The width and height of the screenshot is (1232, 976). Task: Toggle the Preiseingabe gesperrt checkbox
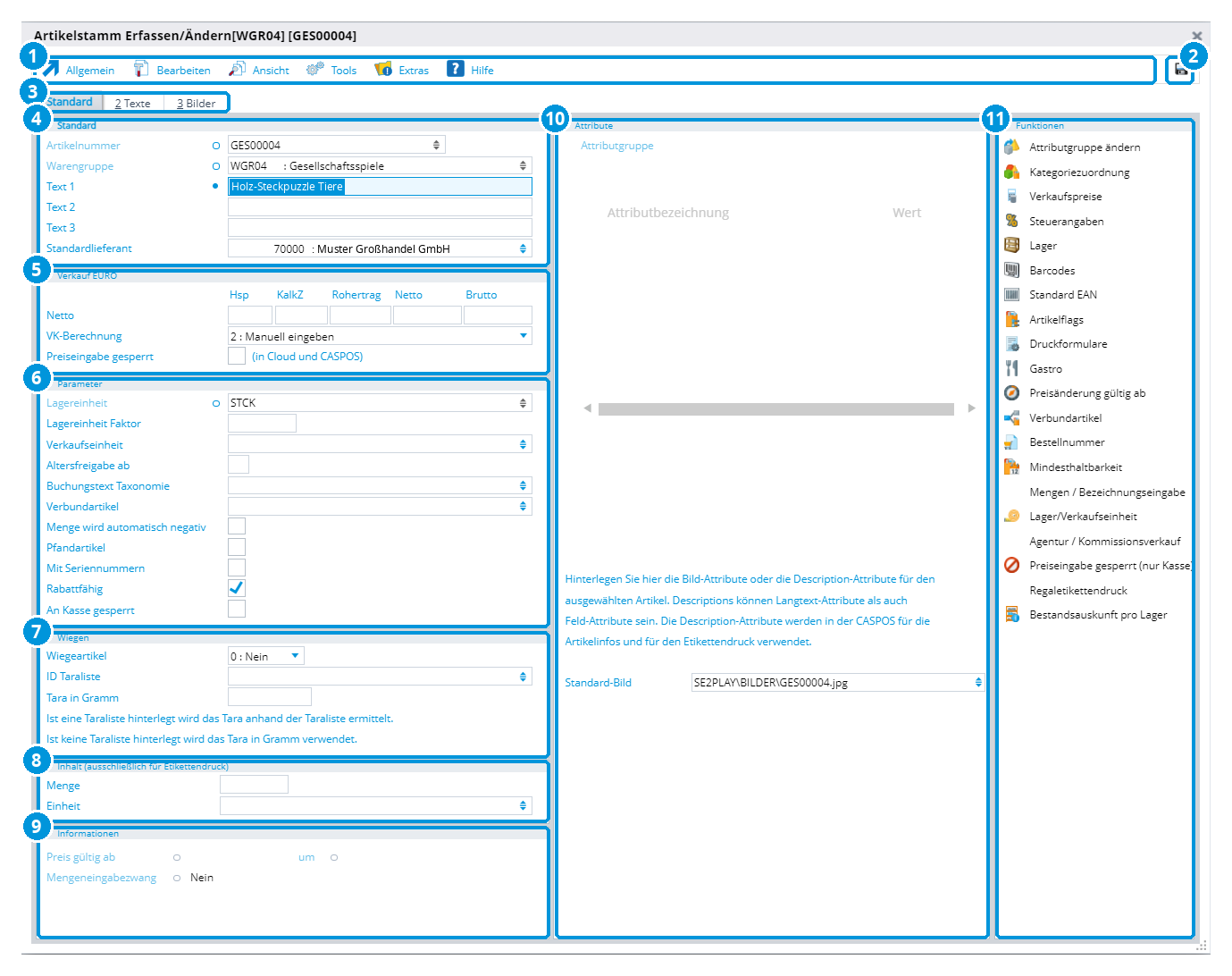[x=237, y=356]
